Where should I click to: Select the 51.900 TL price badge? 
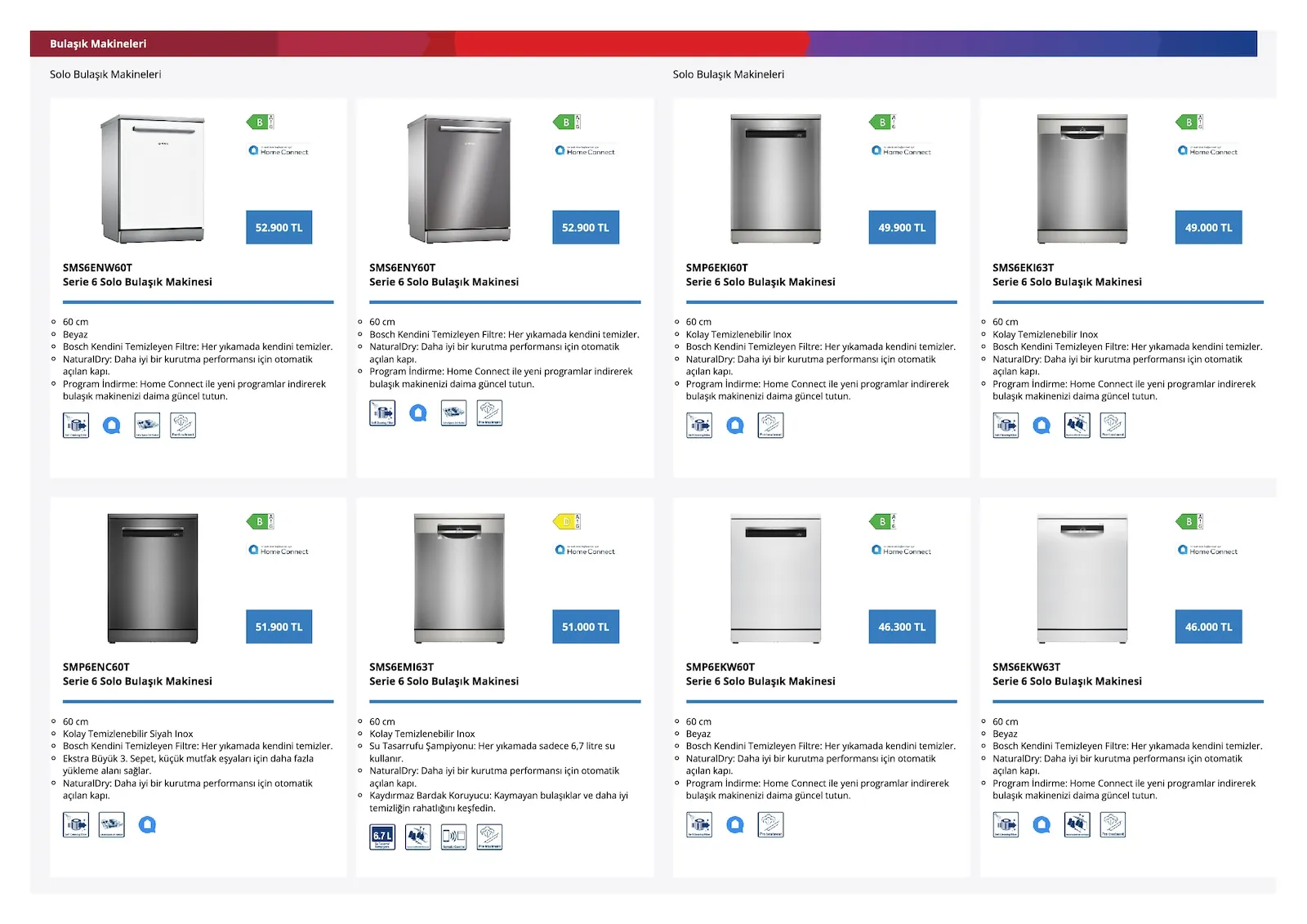pyautogui.click(x=279, y=627)
